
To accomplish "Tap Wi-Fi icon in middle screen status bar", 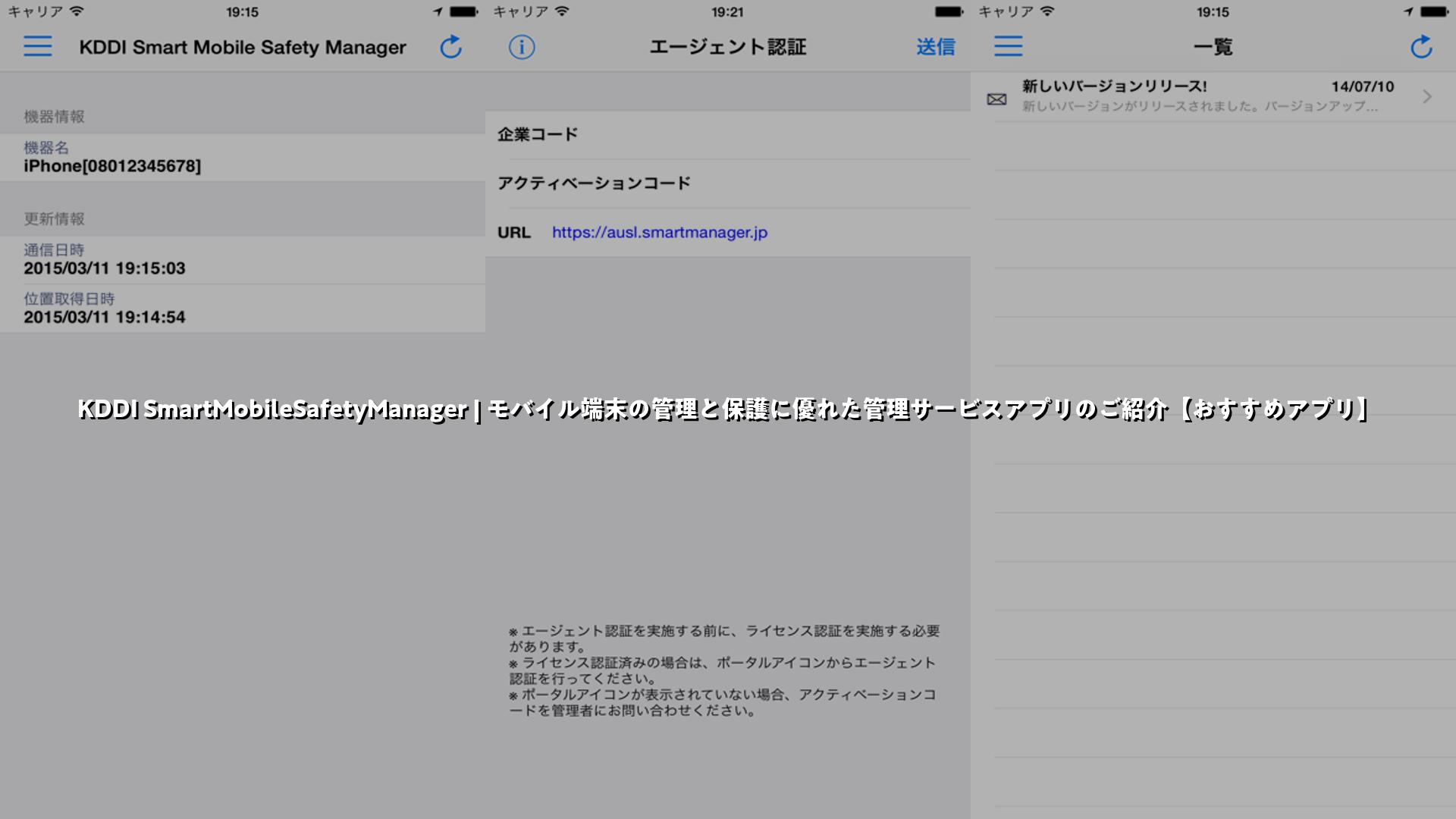I will point(562,11).
